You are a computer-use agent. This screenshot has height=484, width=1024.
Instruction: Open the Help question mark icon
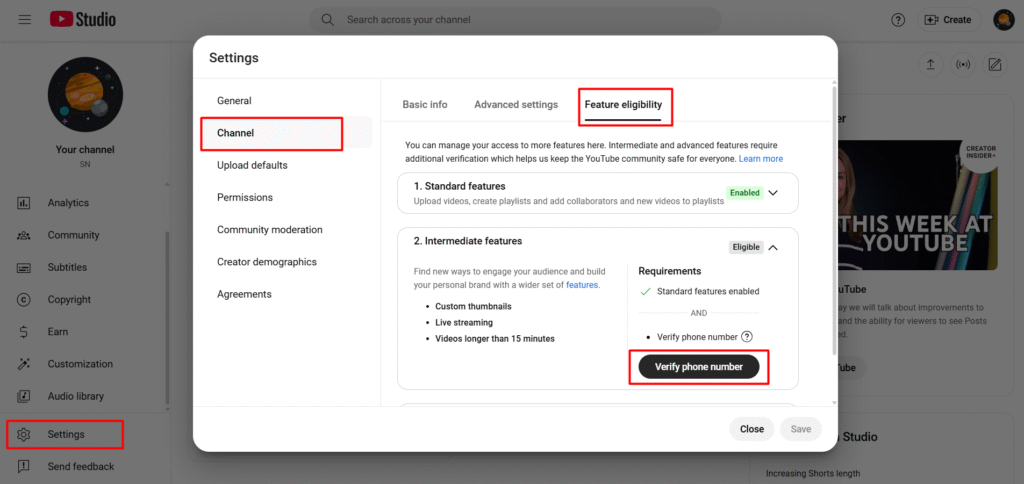click(898, 20)
